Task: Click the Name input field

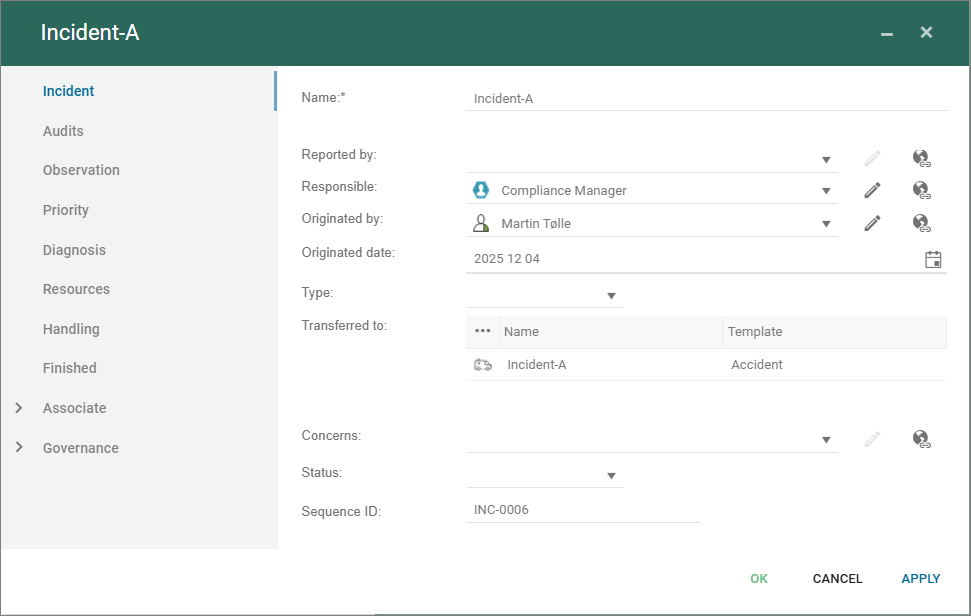Action: [x=705, y=99]
